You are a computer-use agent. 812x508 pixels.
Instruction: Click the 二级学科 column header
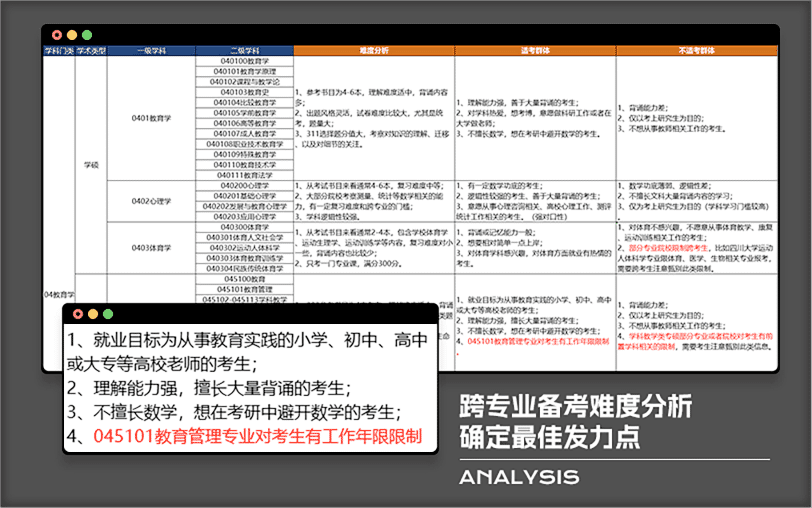tap(244, 50)
